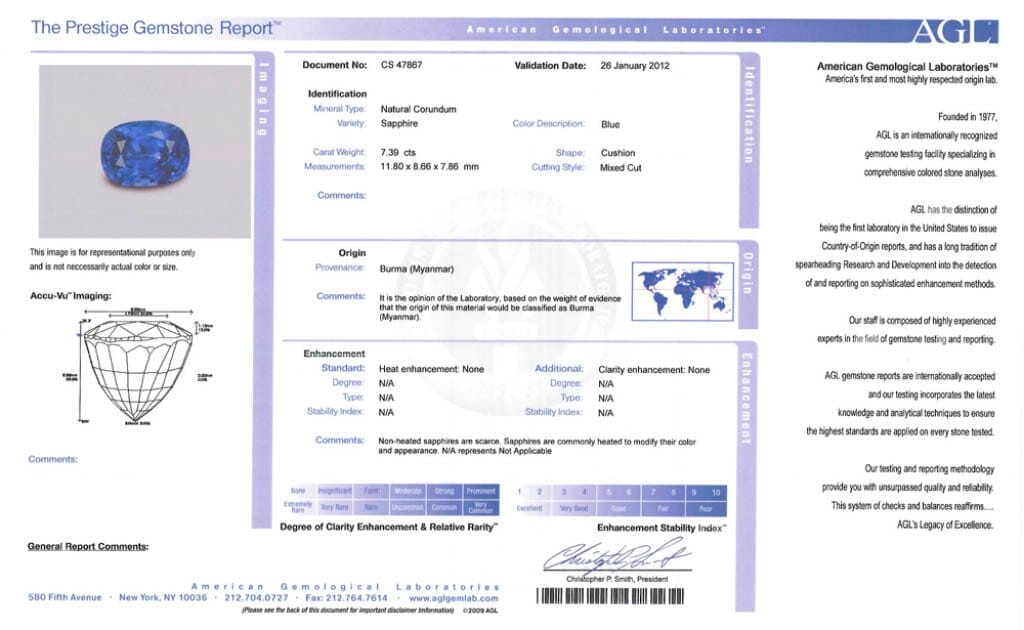The height and width of the screenshot is (630, 1024).
Task: Click "New York, NY 10036" text
Action: (163, 597)
